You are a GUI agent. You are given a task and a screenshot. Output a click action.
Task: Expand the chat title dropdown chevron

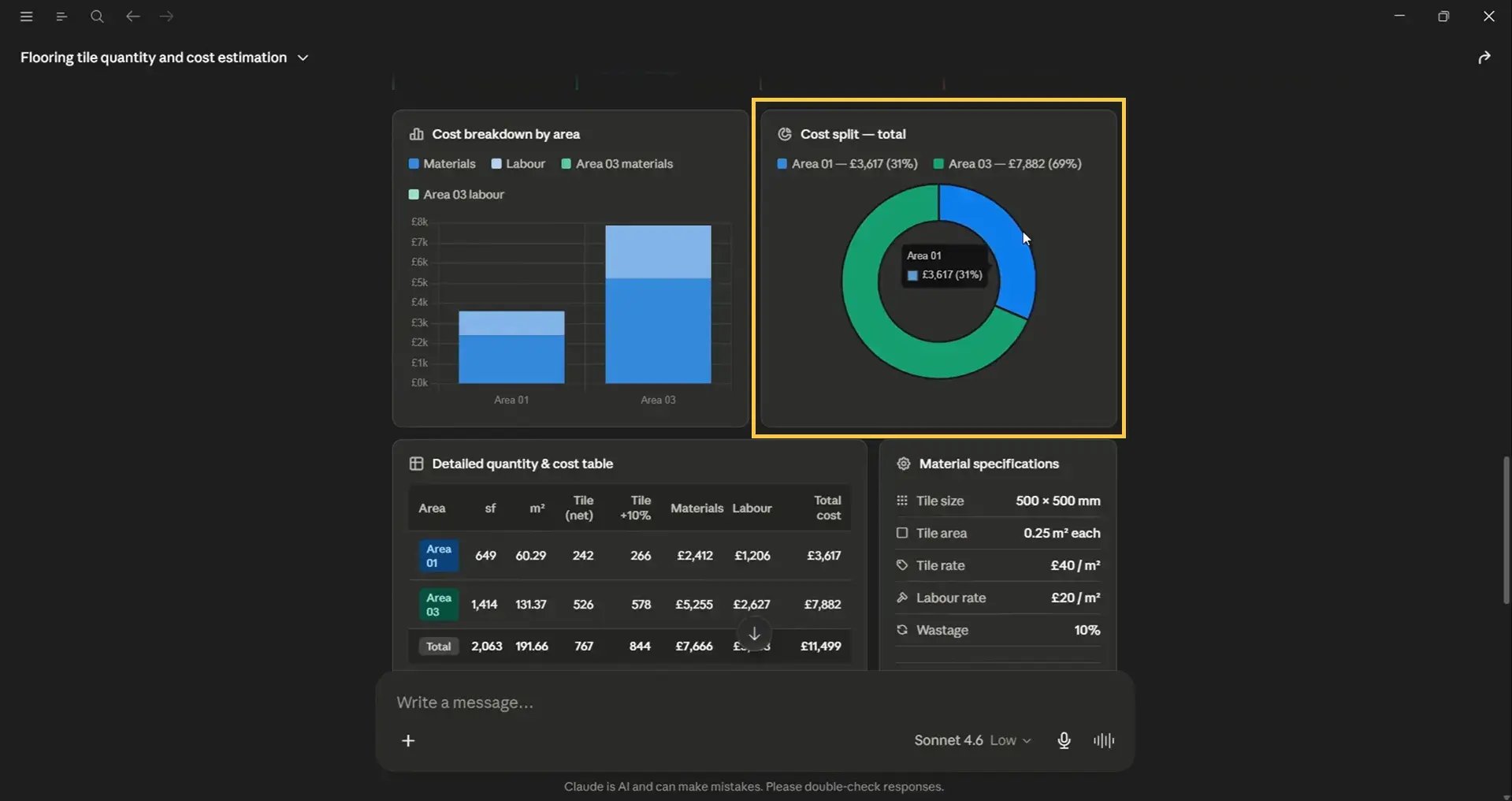303,58
